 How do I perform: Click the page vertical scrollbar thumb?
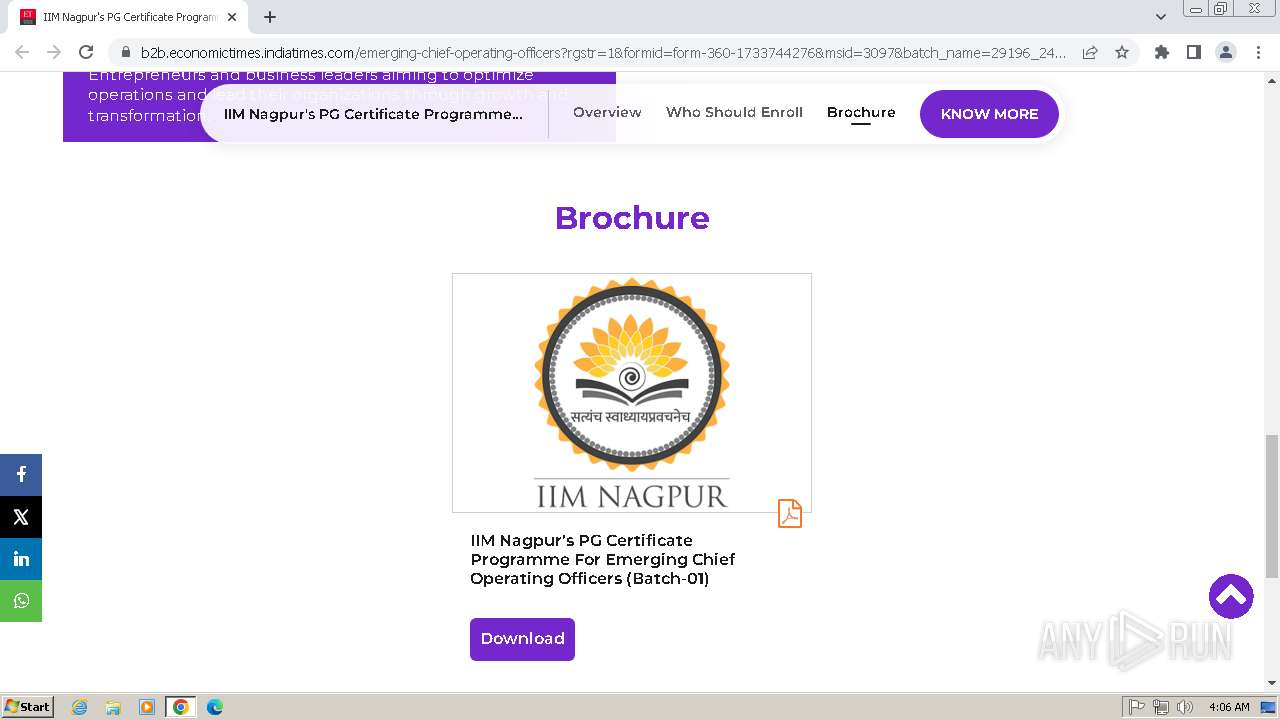click(1272, 506)
